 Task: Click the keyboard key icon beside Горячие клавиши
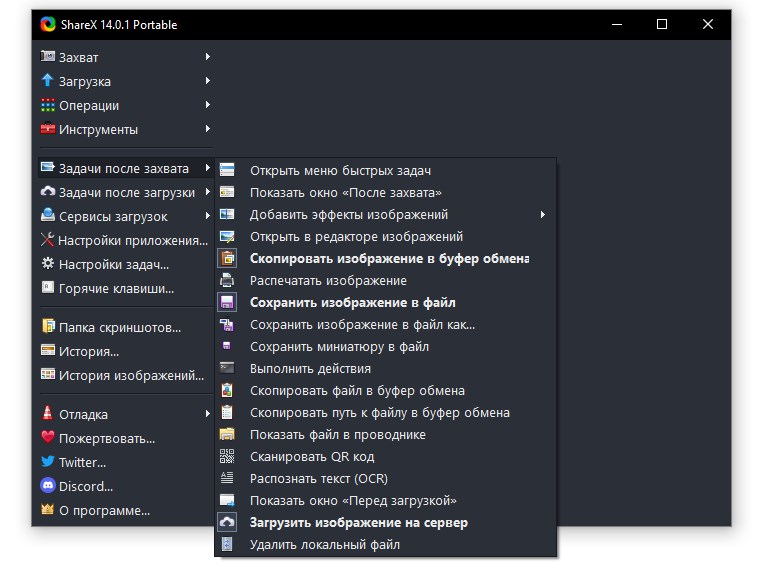coord(48,287)
